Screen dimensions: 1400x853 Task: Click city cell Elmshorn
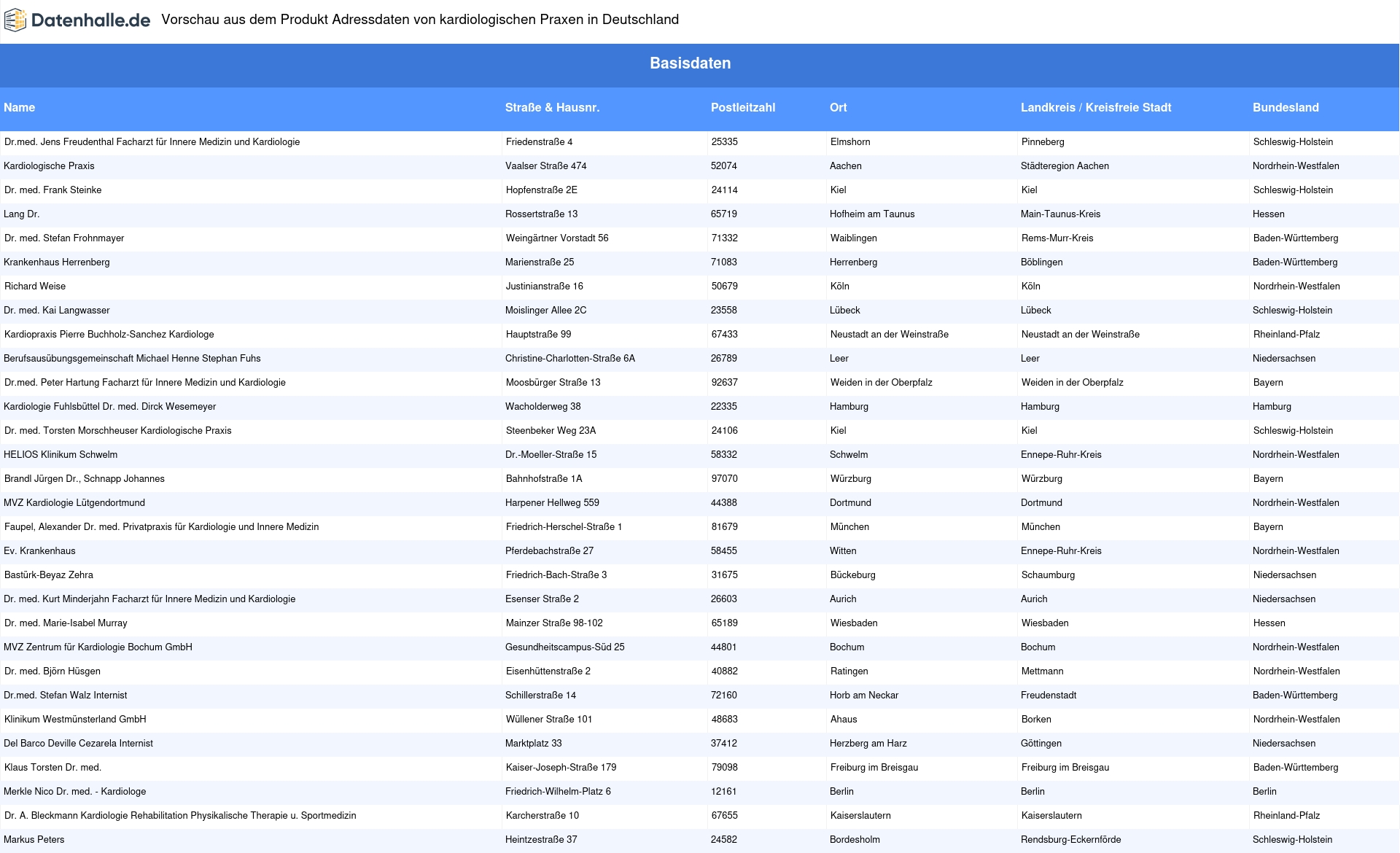pos(850,142)
